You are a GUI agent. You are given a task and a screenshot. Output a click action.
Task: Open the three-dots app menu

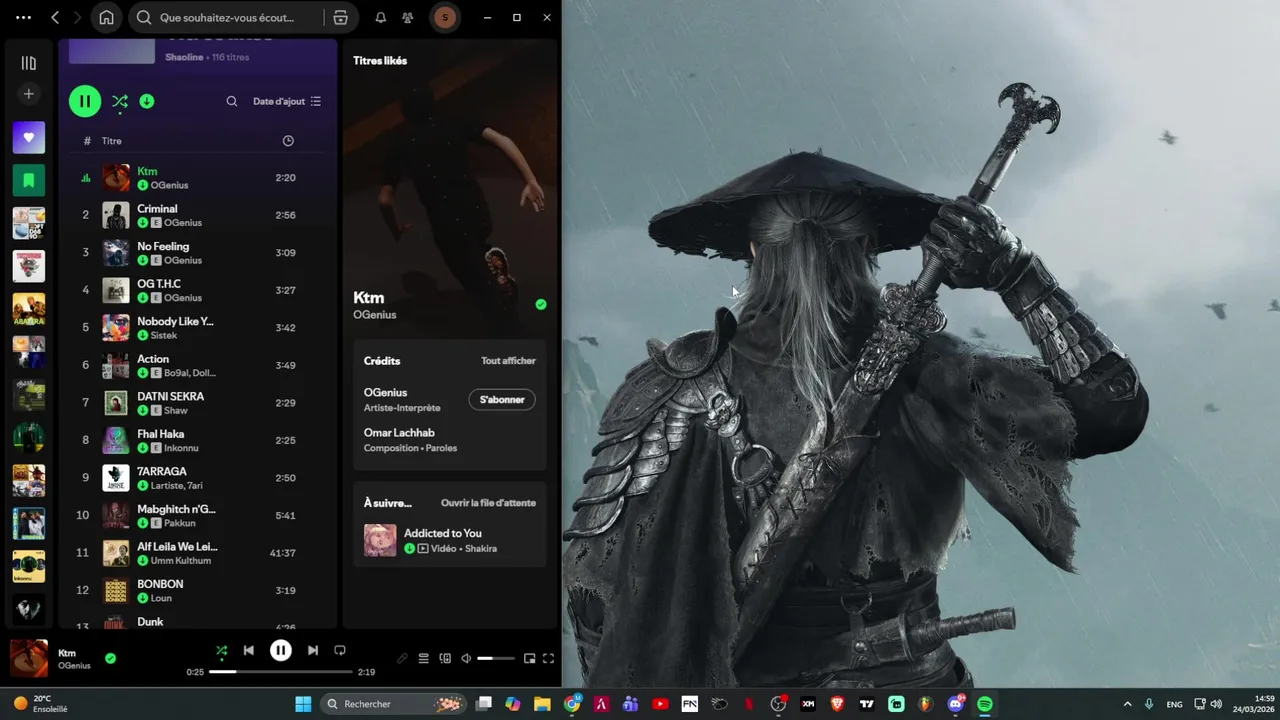(23, 17)
